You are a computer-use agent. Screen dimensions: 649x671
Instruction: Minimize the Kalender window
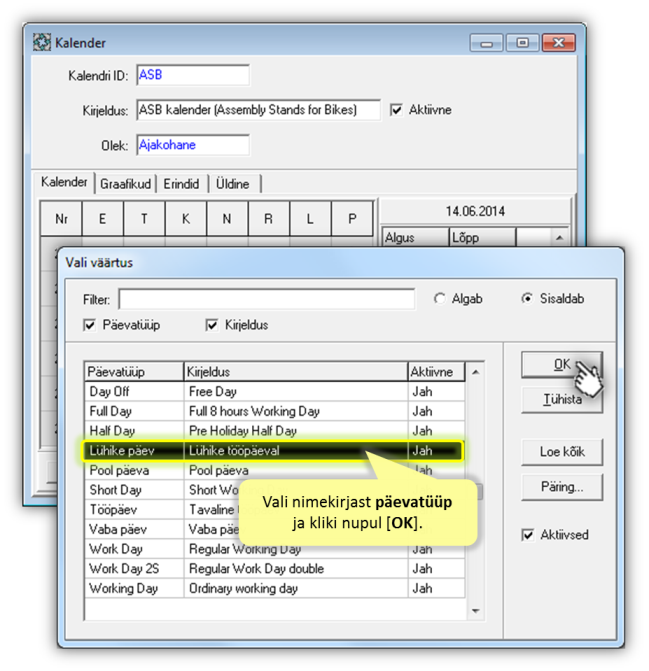click(x=486, y=43)
